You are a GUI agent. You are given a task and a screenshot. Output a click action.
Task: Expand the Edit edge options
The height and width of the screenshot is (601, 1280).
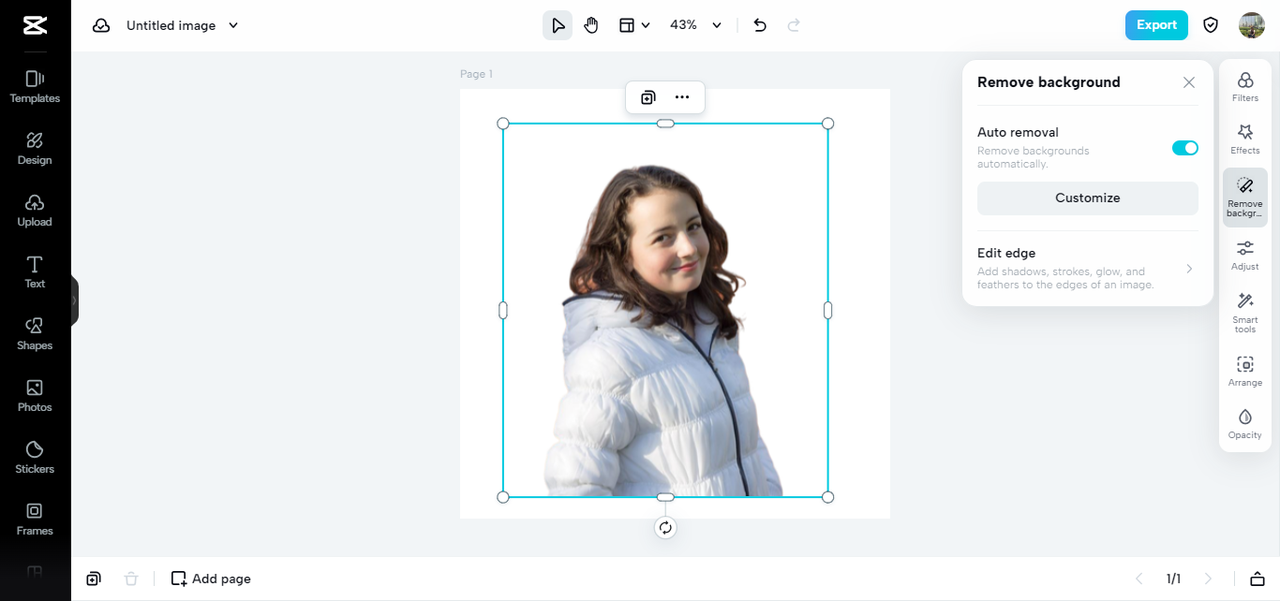pos(1088,268)
